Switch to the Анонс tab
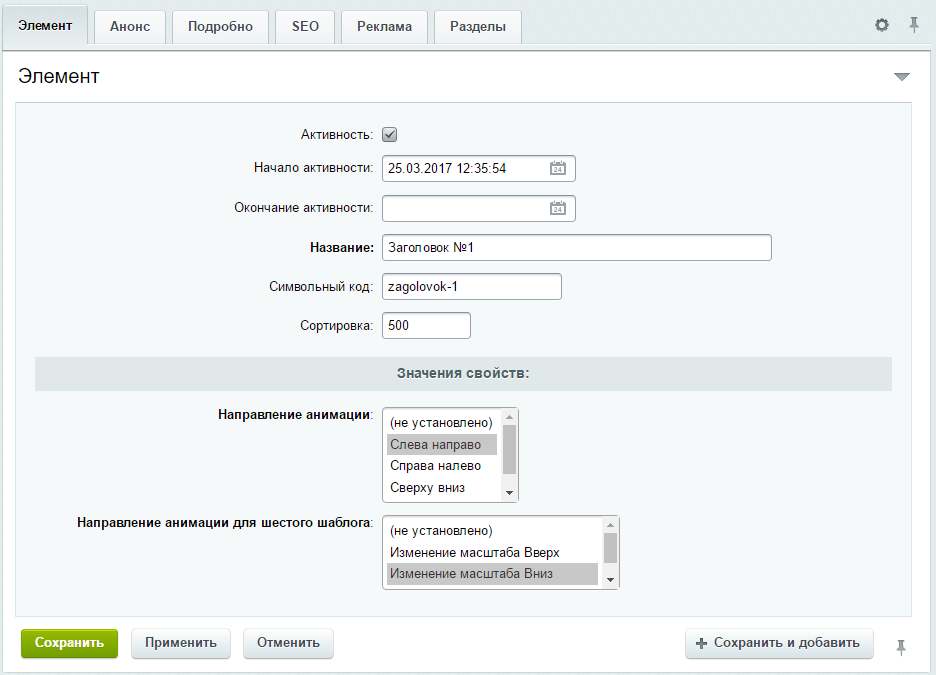 pyautogui.click(x=130, y=27)
